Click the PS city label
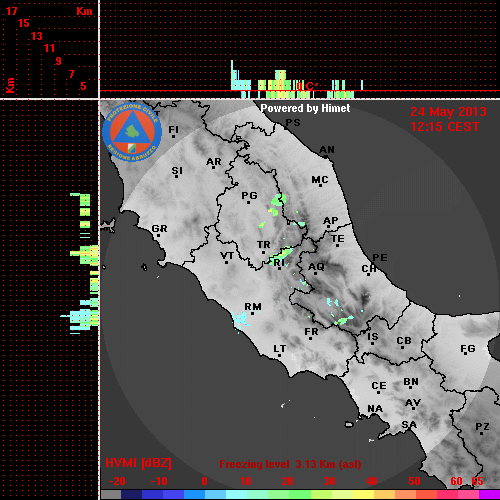Viewport: 500px width, 500px height. pos(293,123)
